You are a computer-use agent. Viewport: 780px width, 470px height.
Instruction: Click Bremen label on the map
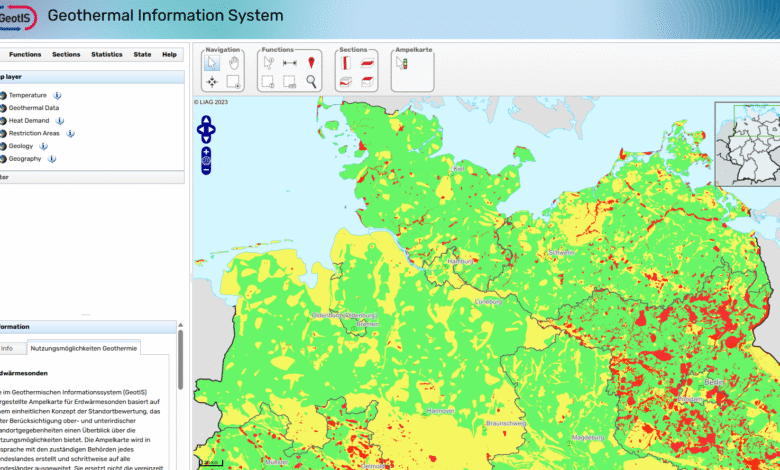point(368,324)
